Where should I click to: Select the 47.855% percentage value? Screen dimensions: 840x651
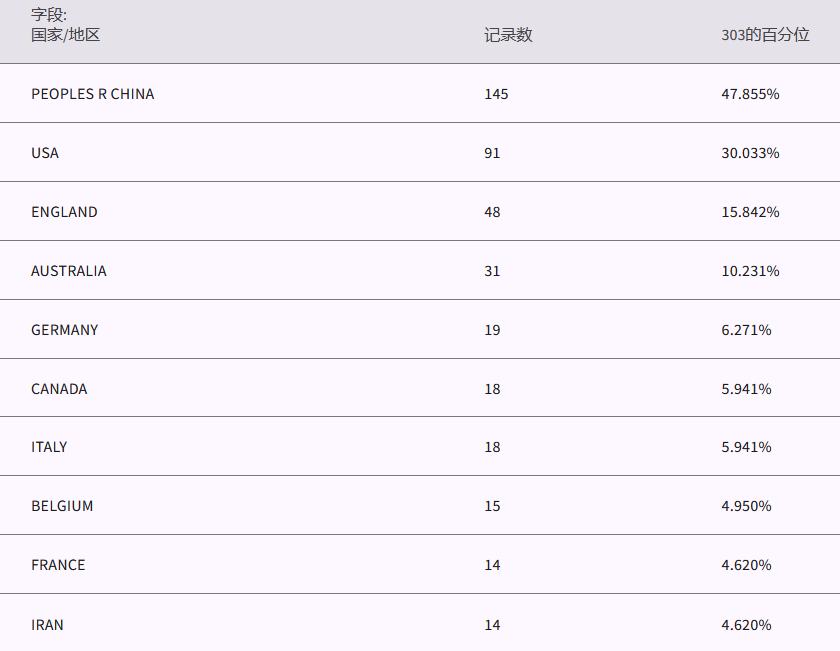750,94
